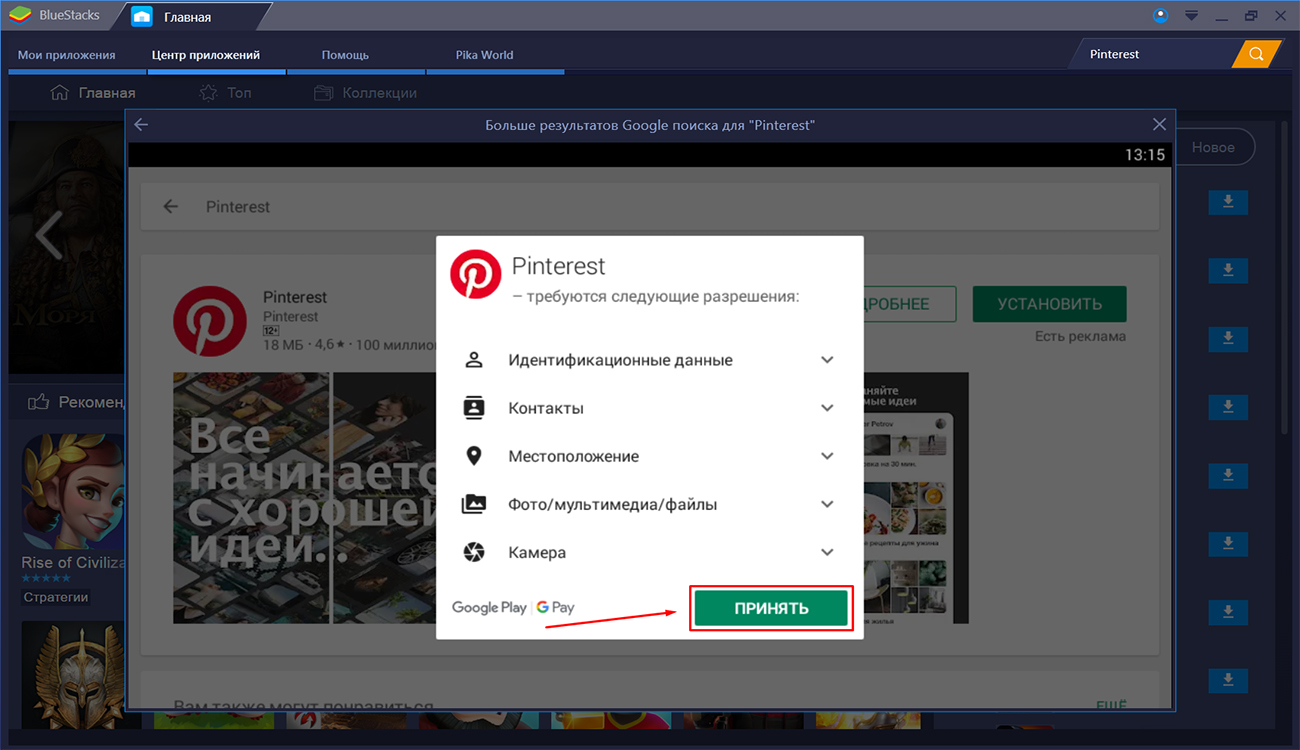Click the "Есть реклама" note under the install button
1300x750 pixels.
tap(1080, 337)
